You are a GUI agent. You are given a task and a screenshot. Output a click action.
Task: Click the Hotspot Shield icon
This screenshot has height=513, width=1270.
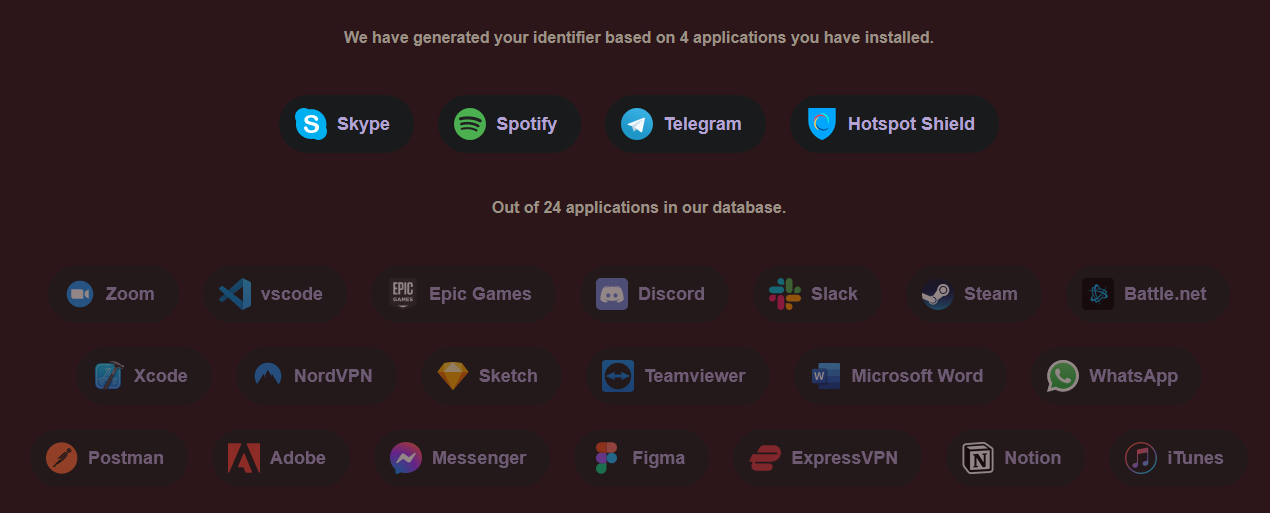pos(822,124)
